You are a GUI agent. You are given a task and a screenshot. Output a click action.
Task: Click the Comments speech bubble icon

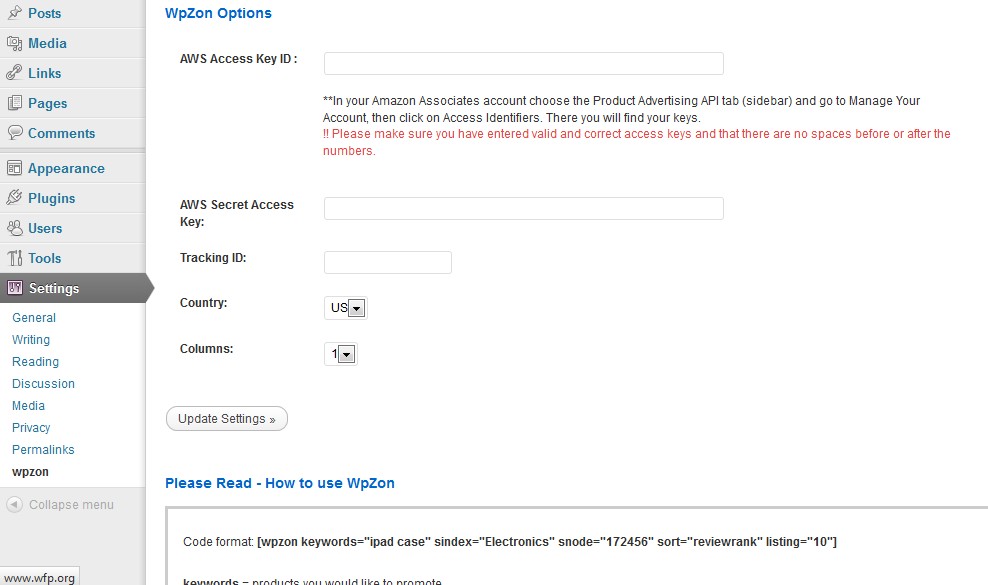14,132
